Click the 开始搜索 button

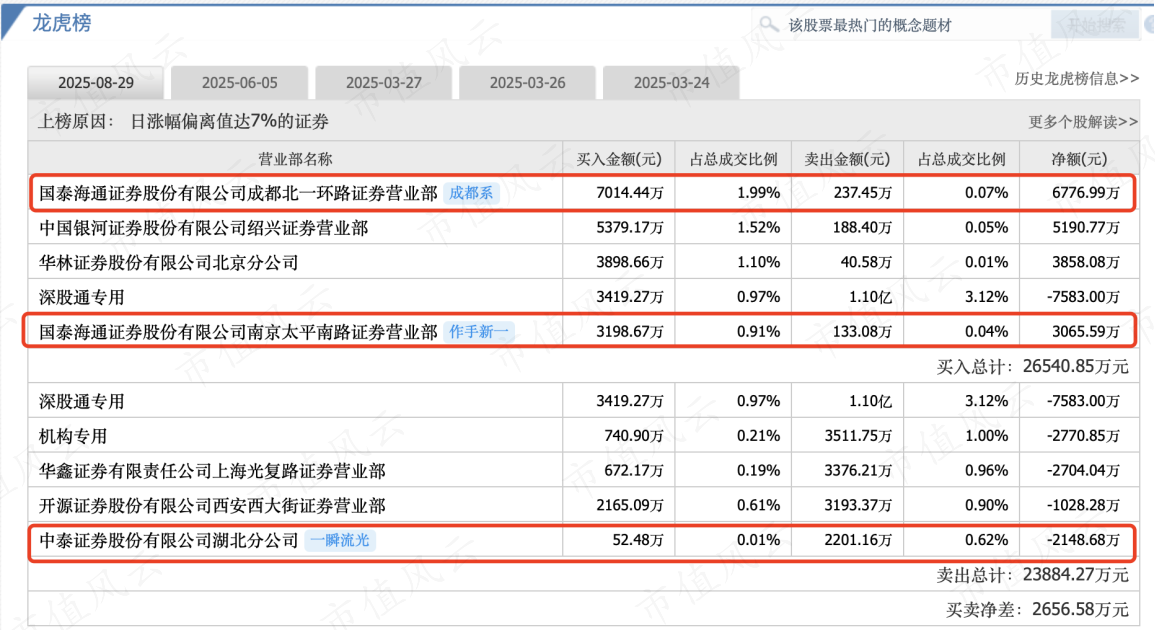point(1095,25)
